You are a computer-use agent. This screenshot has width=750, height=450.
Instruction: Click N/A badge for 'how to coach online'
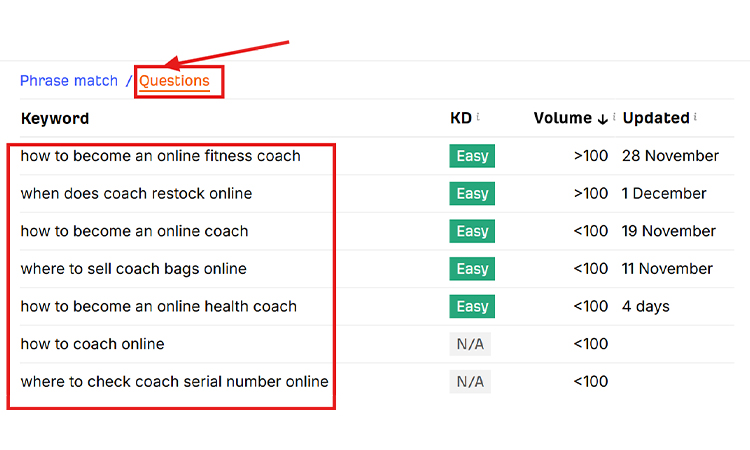point(470,344)
